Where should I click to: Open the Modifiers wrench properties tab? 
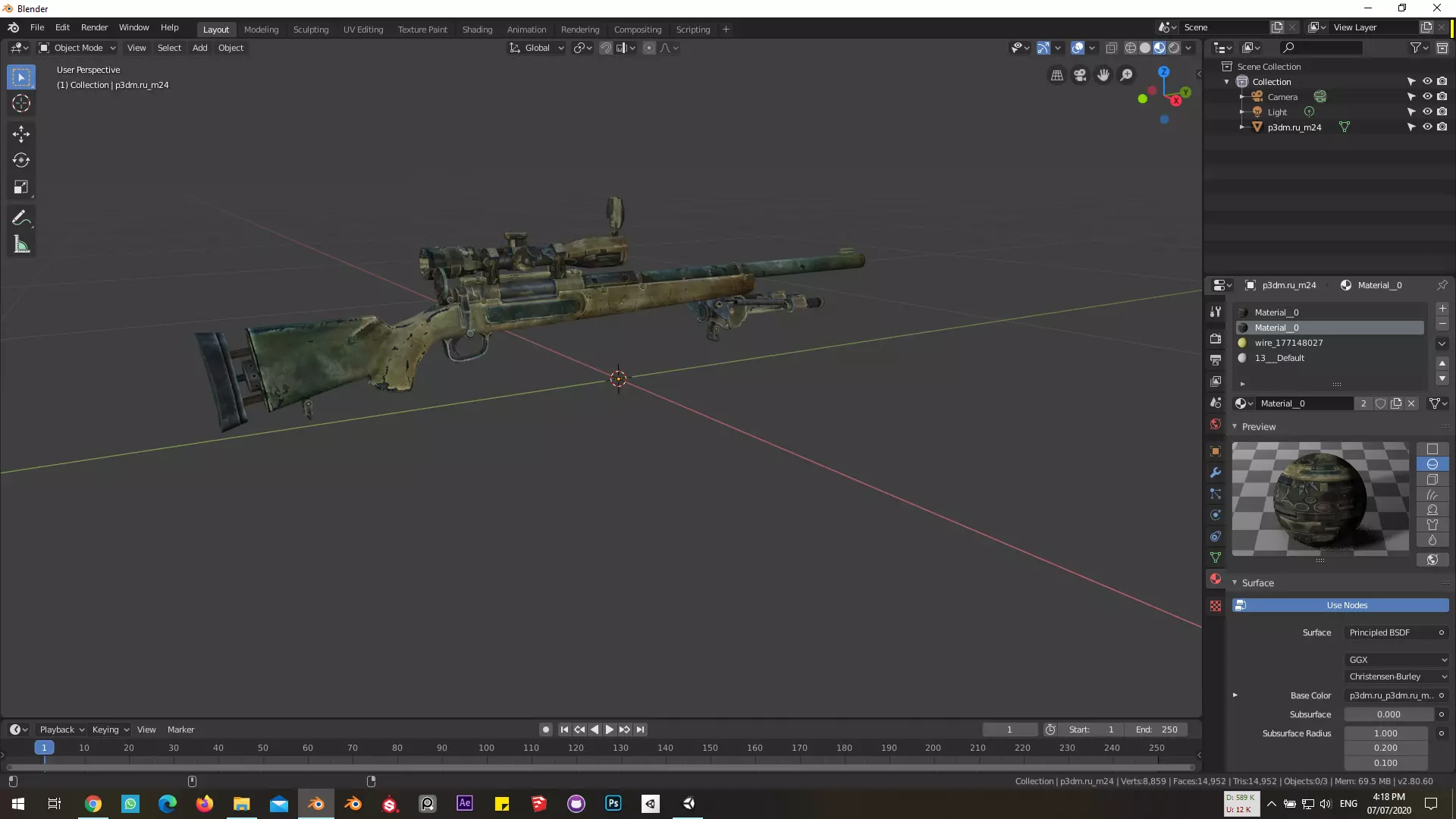pyautogui.click(x=1216, y=472)
